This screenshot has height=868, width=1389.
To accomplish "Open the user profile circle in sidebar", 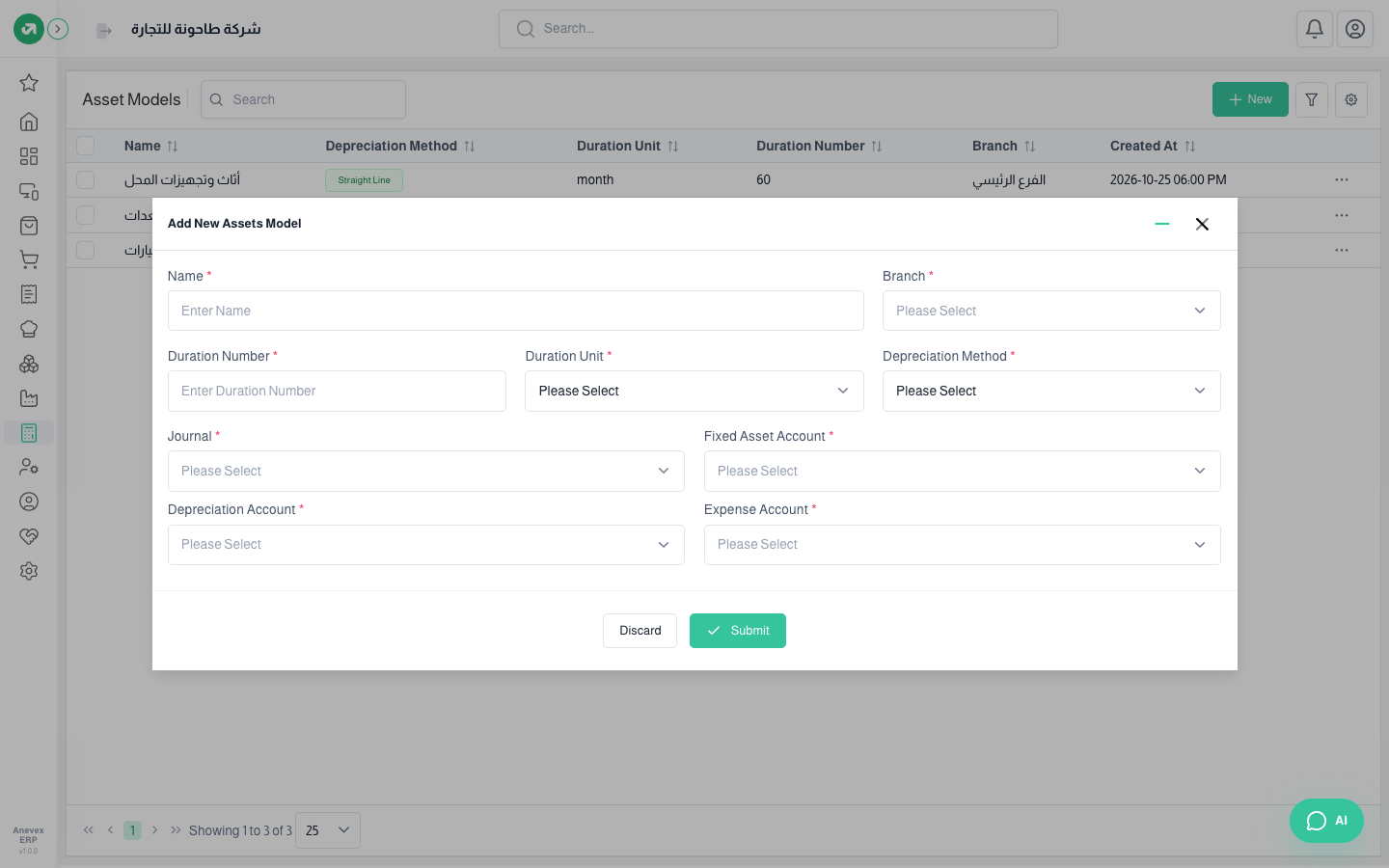I will tap(29, 502).
